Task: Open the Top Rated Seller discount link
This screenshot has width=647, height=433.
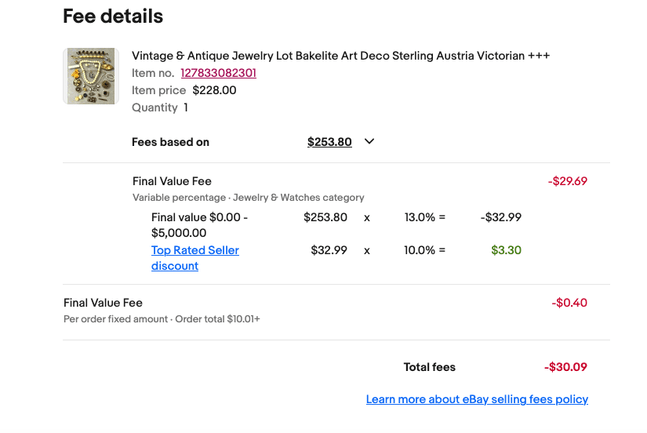Action: coord(195,258)
